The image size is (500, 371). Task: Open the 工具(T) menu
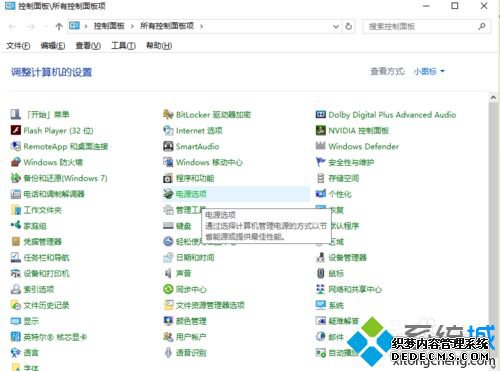[123, 46]
